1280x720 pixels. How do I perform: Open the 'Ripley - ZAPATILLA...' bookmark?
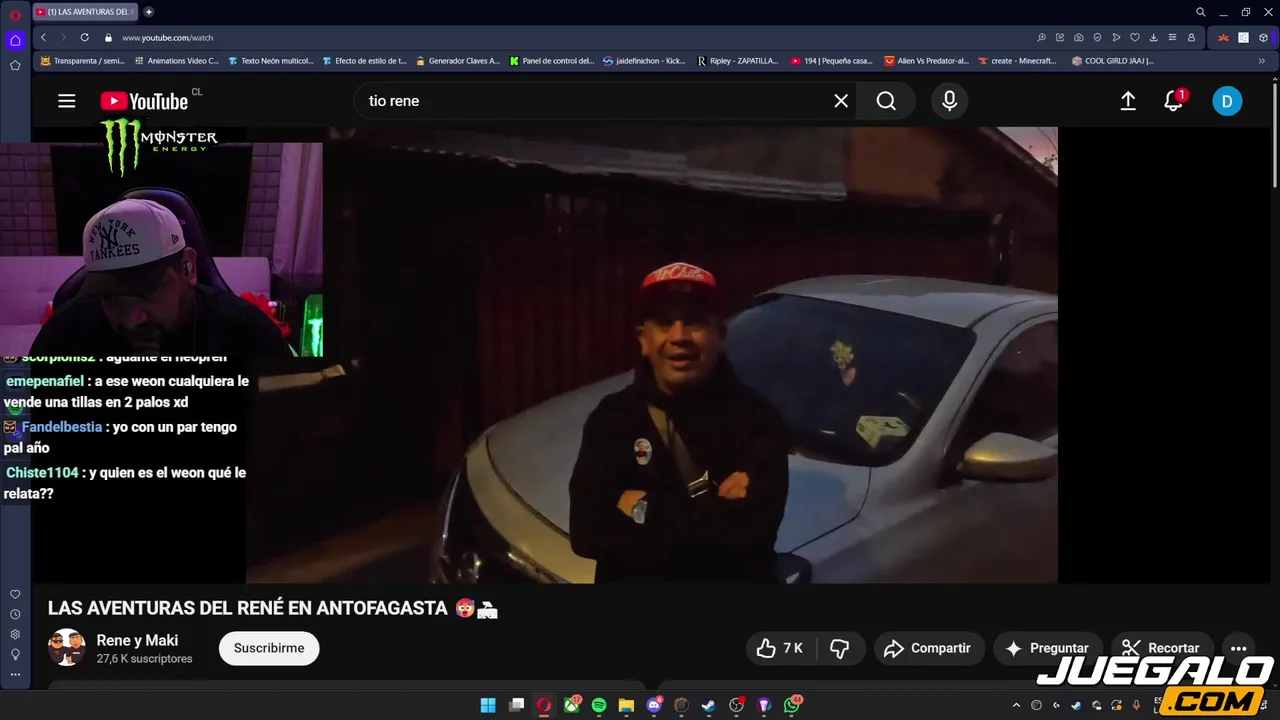738,61
